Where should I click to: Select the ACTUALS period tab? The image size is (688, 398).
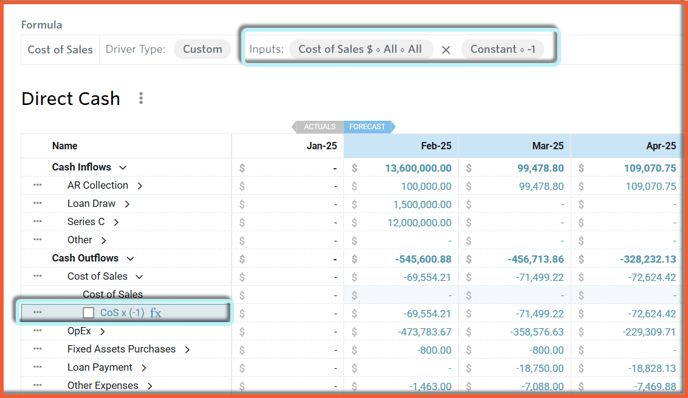tap(318, 127)
